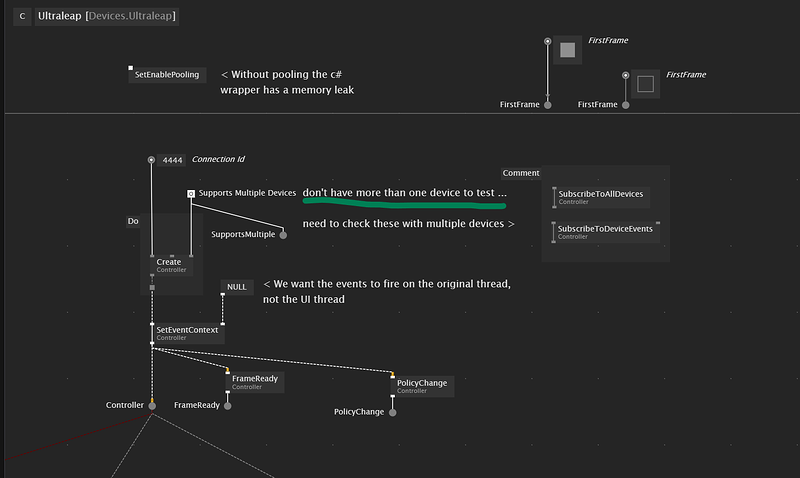Select the Ultraleap [Devices.Ultraleap] title label
Viewport: 800px width, 478px height.
[107, 16]
